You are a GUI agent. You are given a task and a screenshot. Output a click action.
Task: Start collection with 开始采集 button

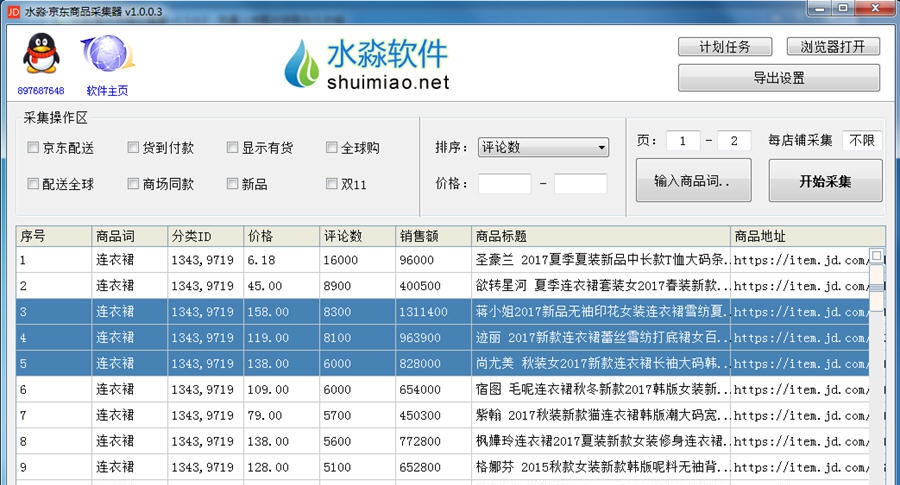tap(825, 181)
